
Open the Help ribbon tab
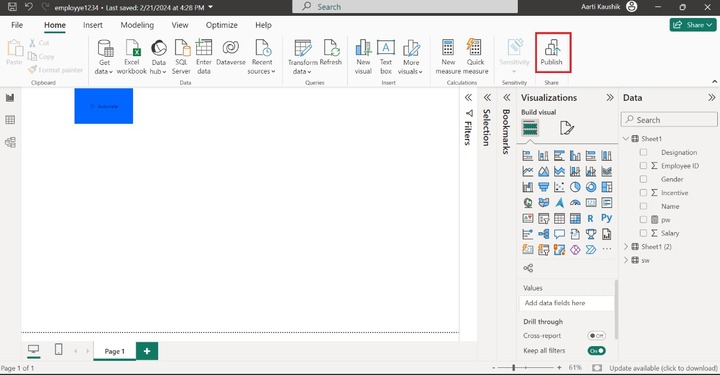click(264, 25)
